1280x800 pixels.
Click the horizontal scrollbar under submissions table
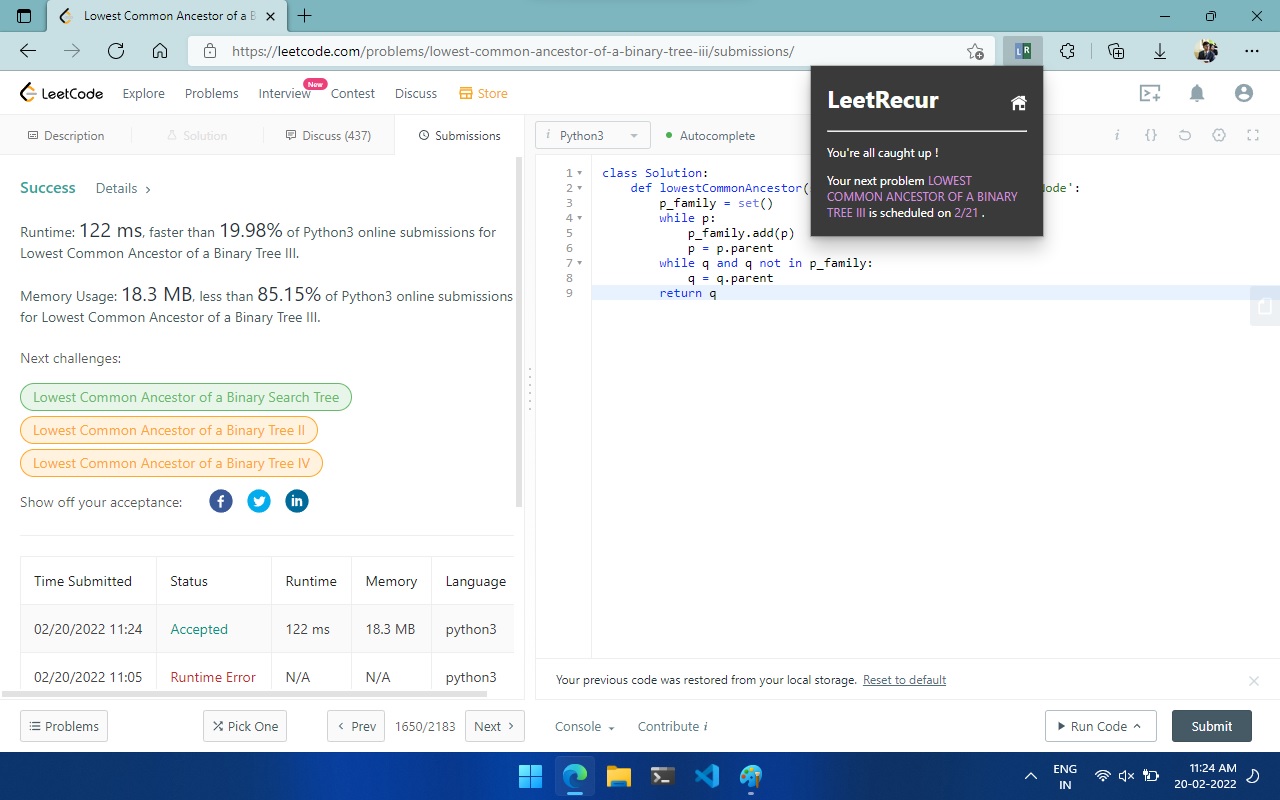pyautogui.click(x=243, y=693)
